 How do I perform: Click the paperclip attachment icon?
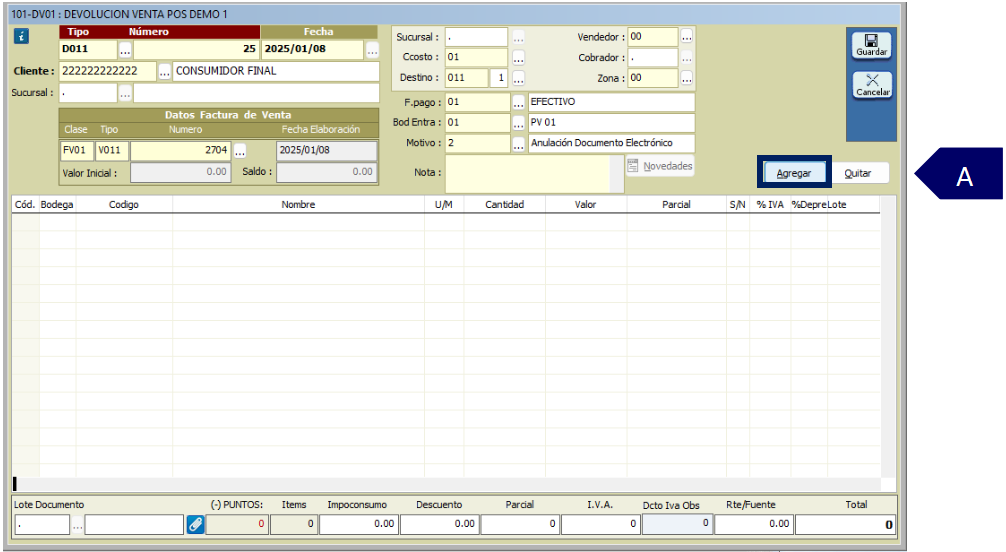195,524
